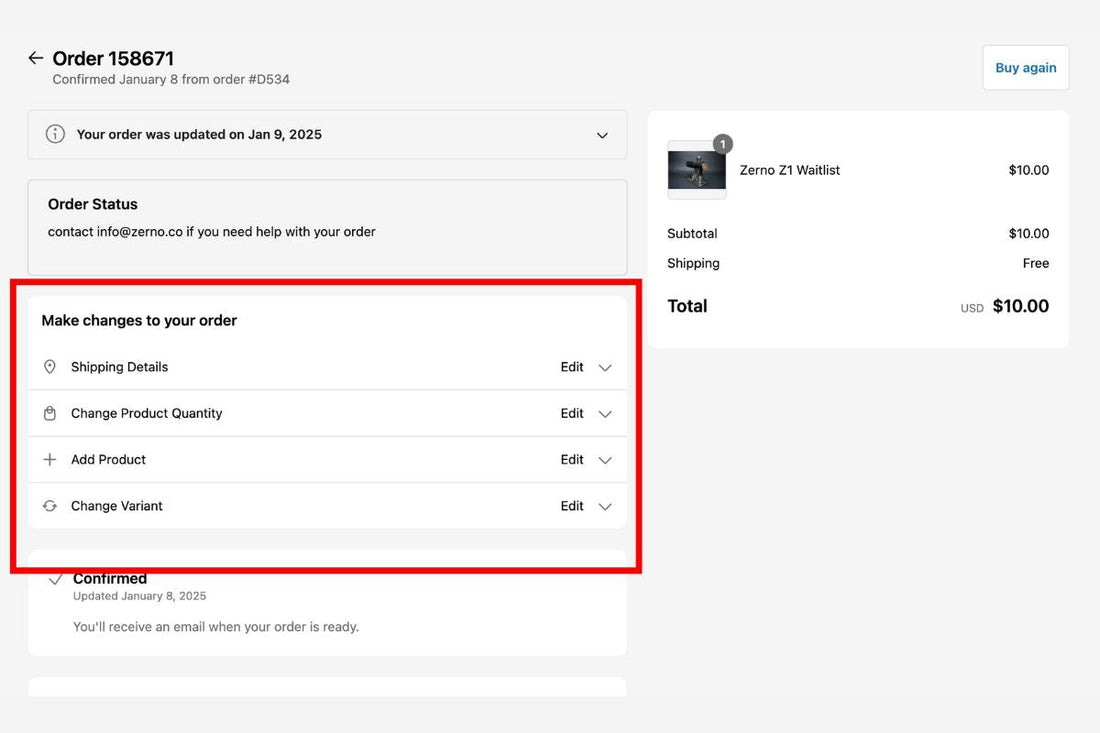This screenshot has width=1100, height=733.
Task: Click the quantity badge on the product image
Action: 723,144
